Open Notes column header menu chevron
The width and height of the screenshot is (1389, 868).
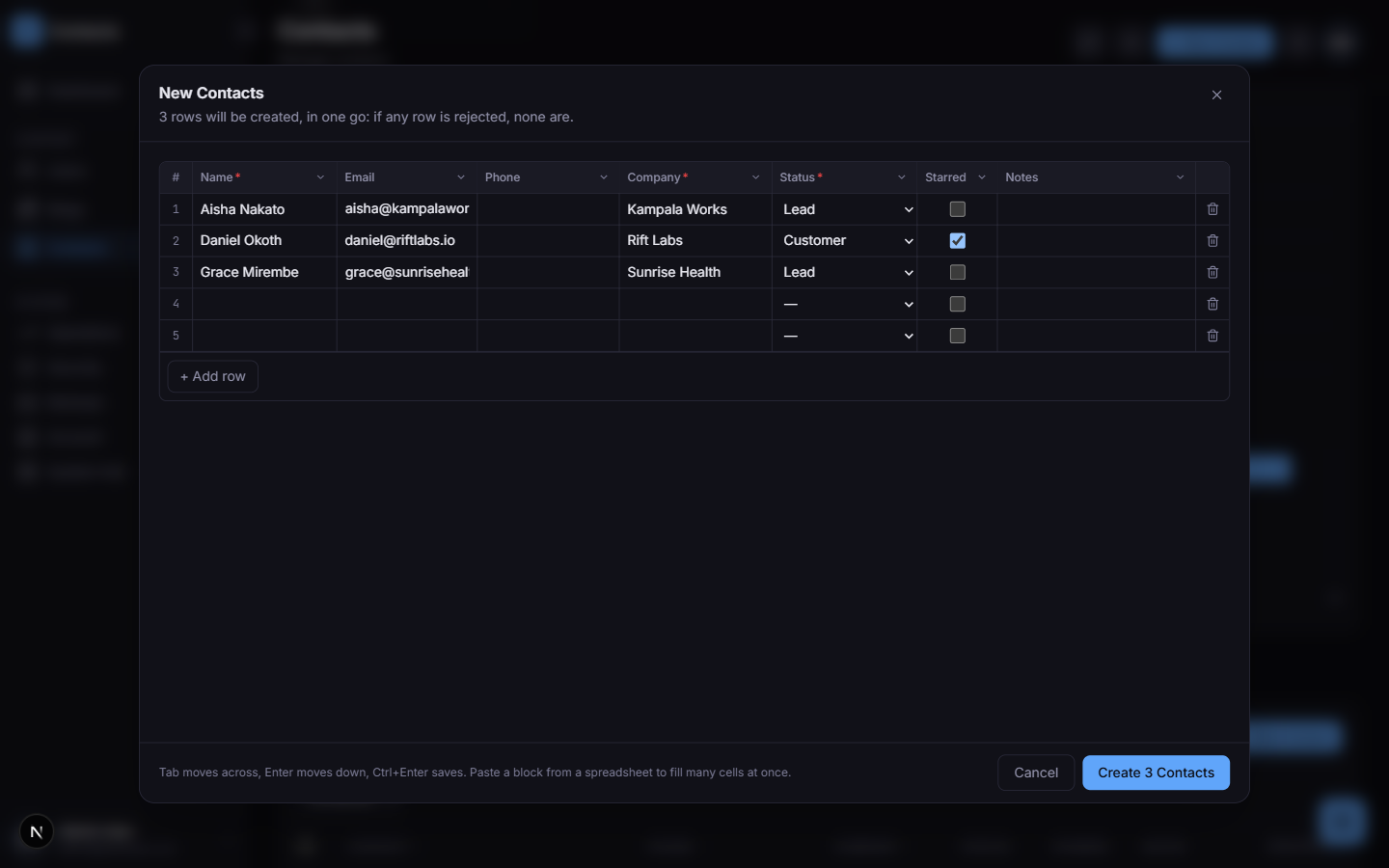[1180, 177]
